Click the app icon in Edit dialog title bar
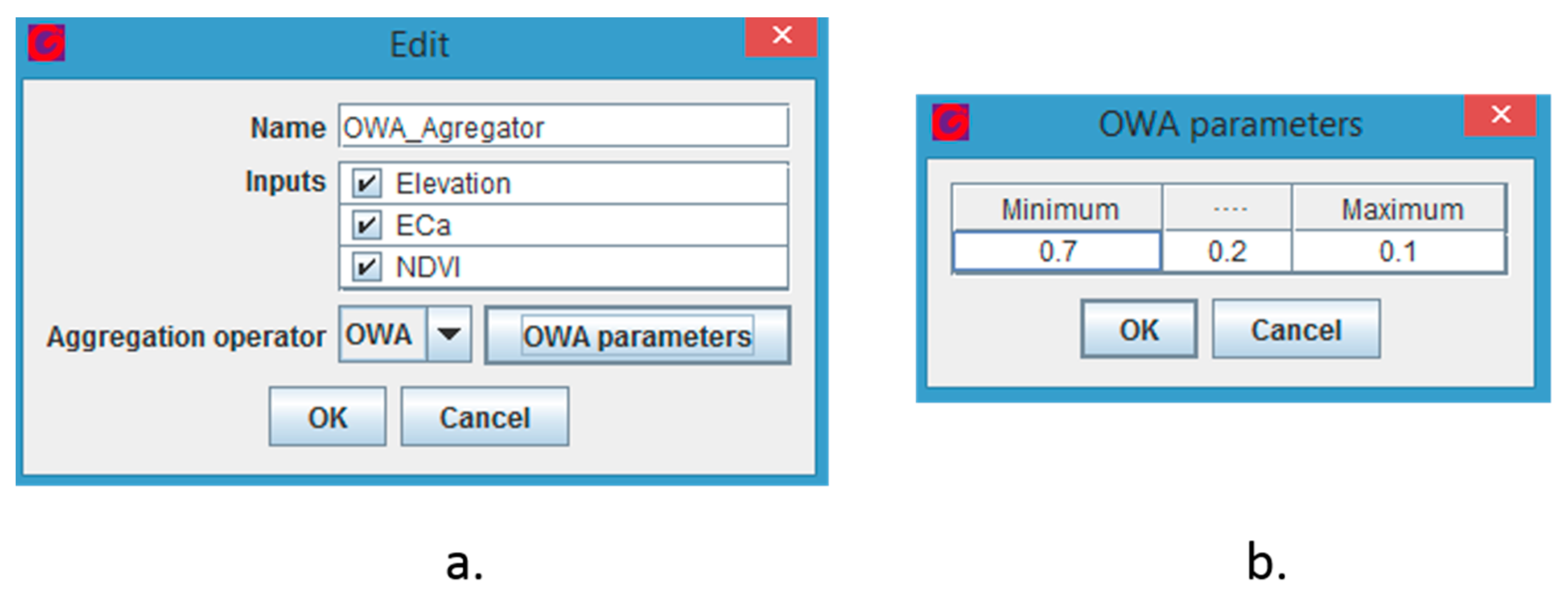 tap(46, 43)
